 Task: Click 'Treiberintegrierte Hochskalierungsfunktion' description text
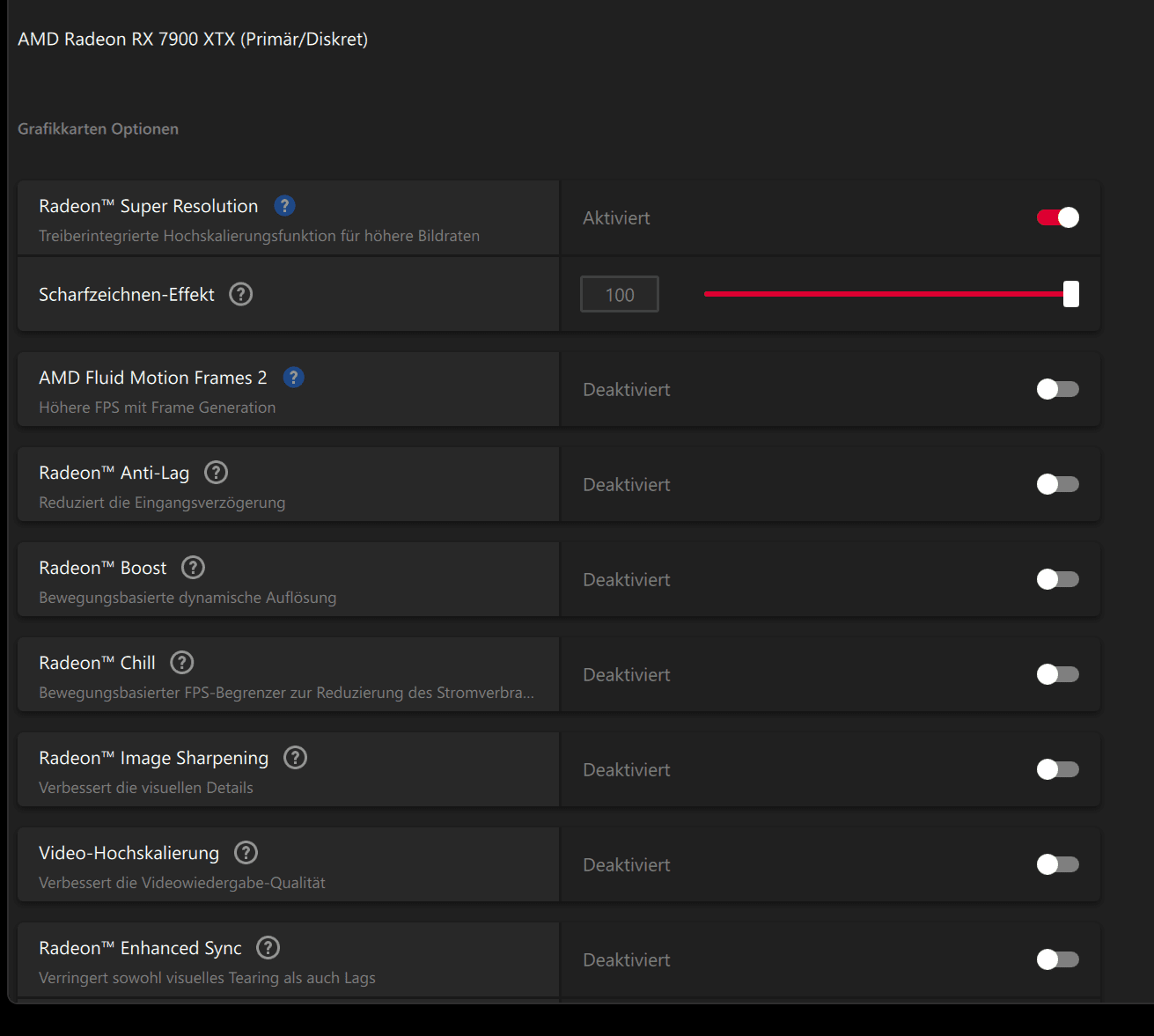(x=260, y=236)
